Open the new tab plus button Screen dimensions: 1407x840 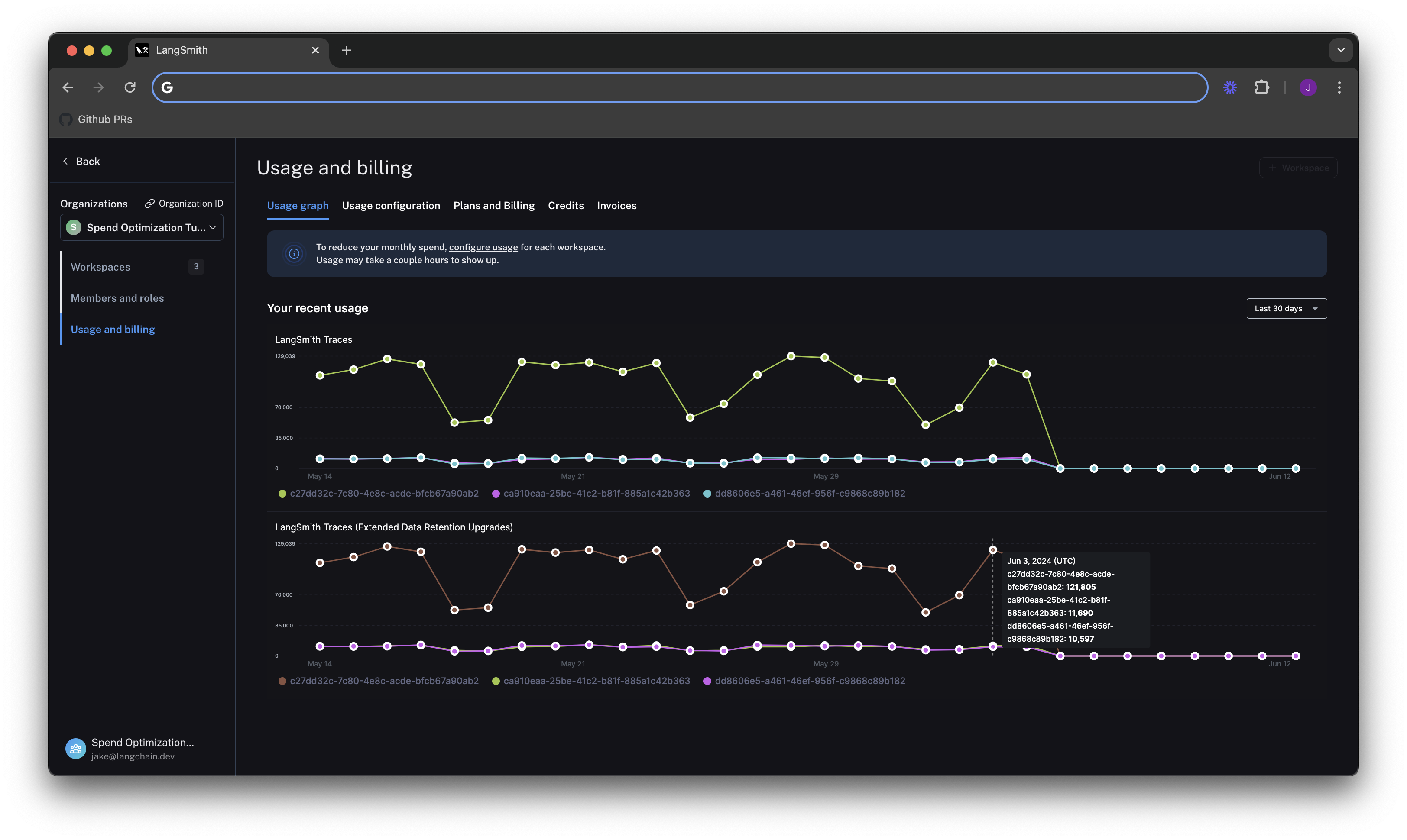click(347, 50)
